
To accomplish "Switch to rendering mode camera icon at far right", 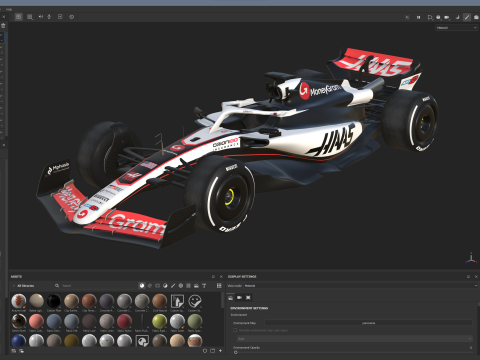I will 476,17.
